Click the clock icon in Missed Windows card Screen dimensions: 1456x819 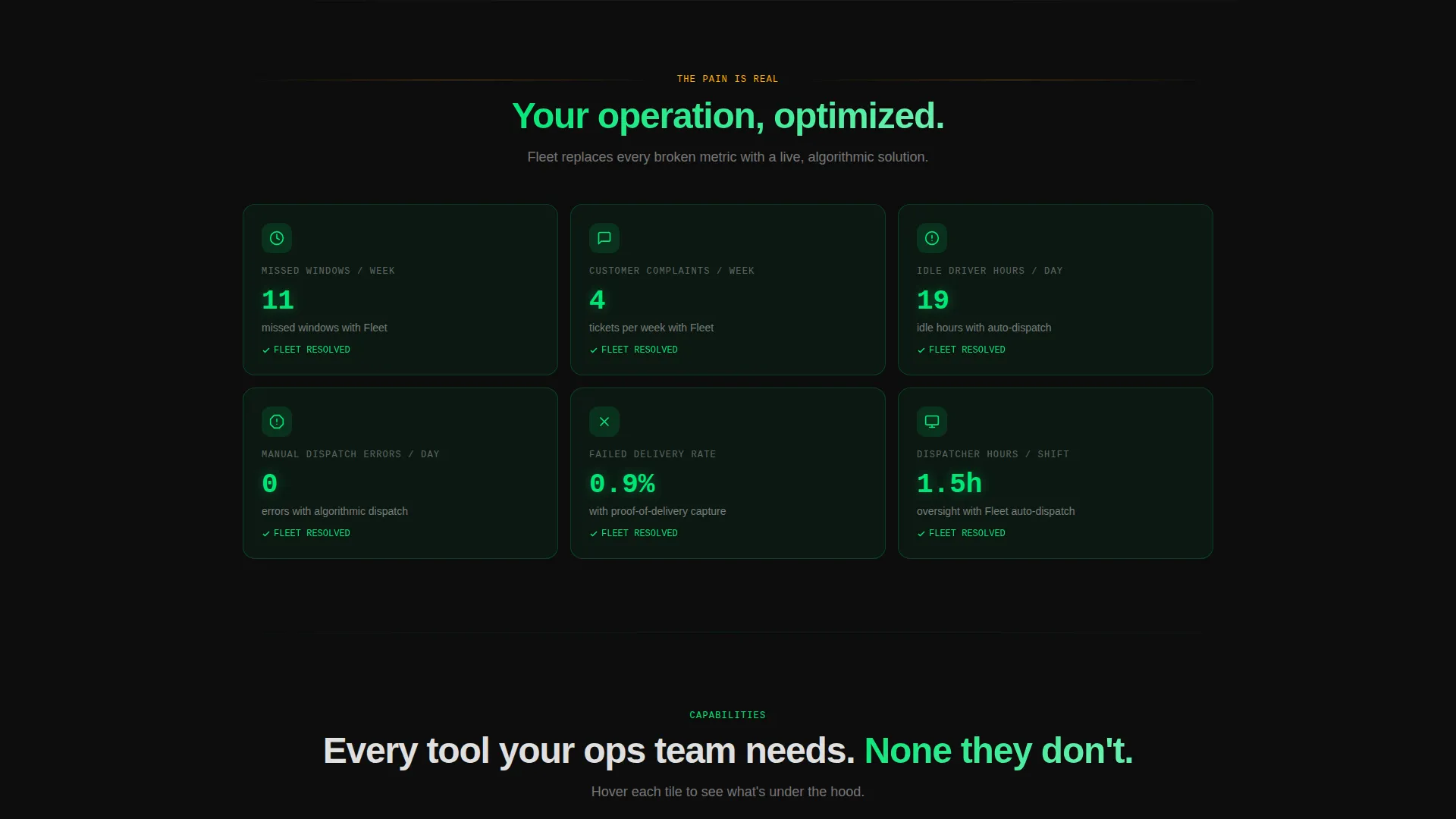(277, 238)
